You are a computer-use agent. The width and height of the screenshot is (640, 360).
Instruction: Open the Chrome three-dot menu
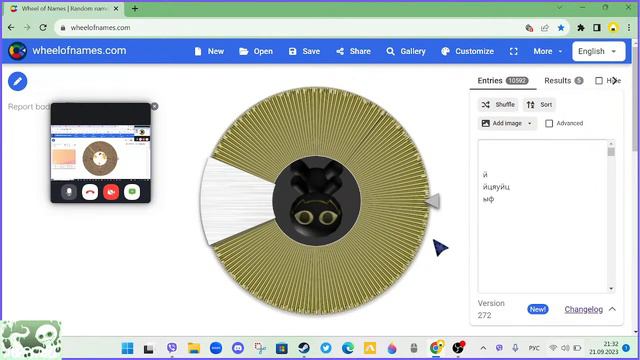[629, 28]
